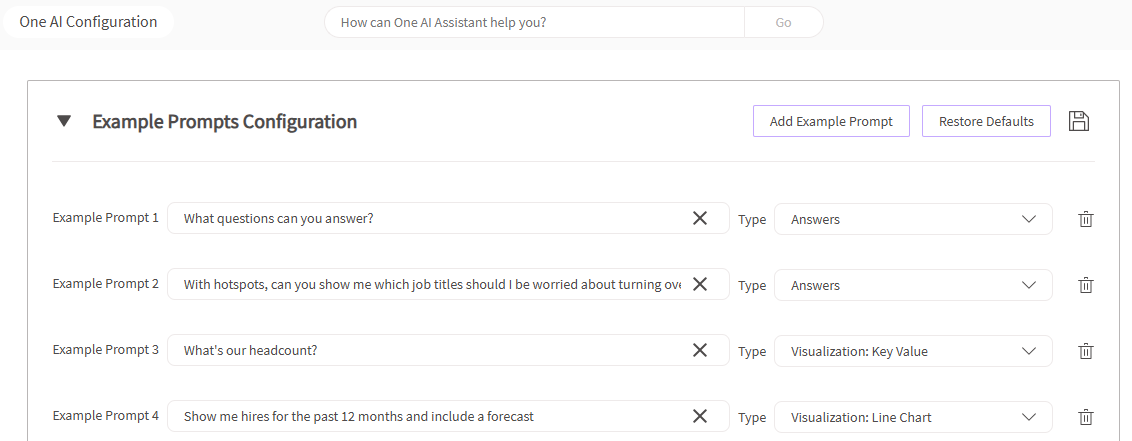The height and width of the screenshot is (441, 1132).
Task: Remove Example Prompt 4 using trash icon
Action: 1085,417
